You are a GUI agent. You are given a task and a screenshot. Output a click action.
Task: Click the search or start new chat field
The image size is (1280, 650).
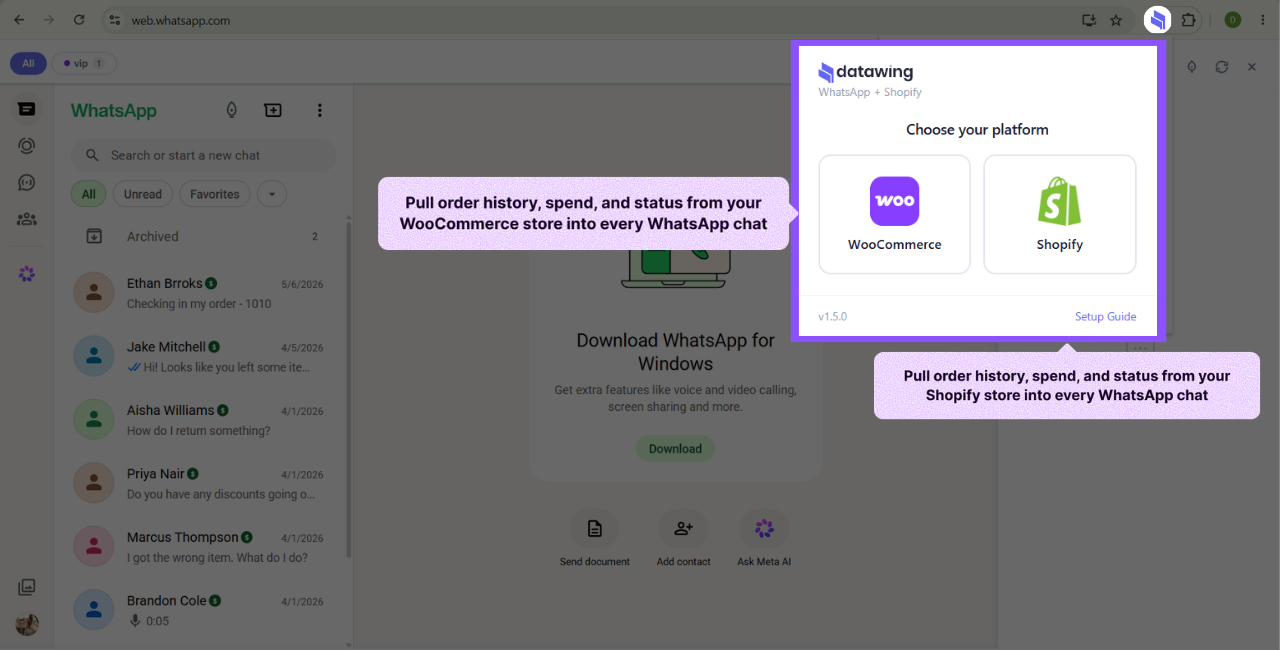coord(203,155)
